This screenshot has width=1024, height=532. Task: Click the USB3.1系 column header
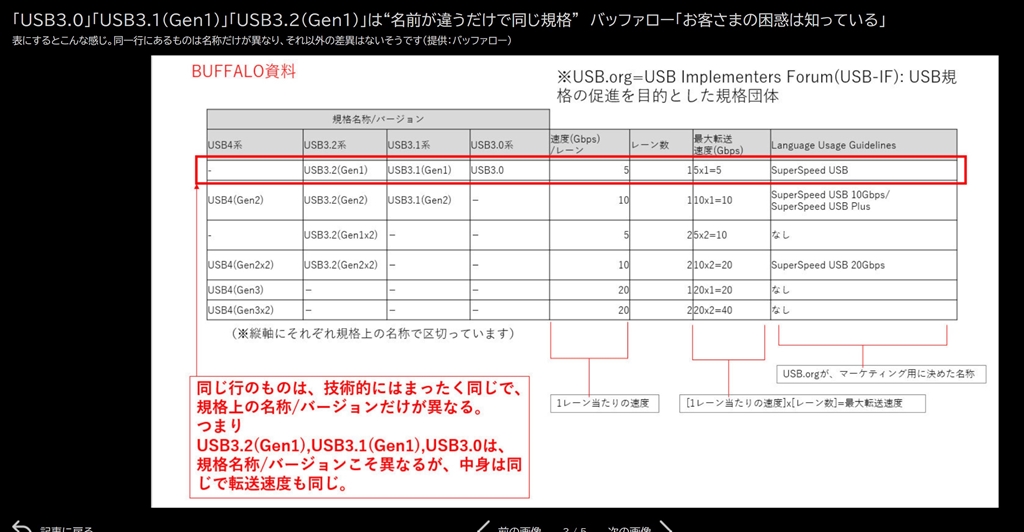[x=428, y=144]
